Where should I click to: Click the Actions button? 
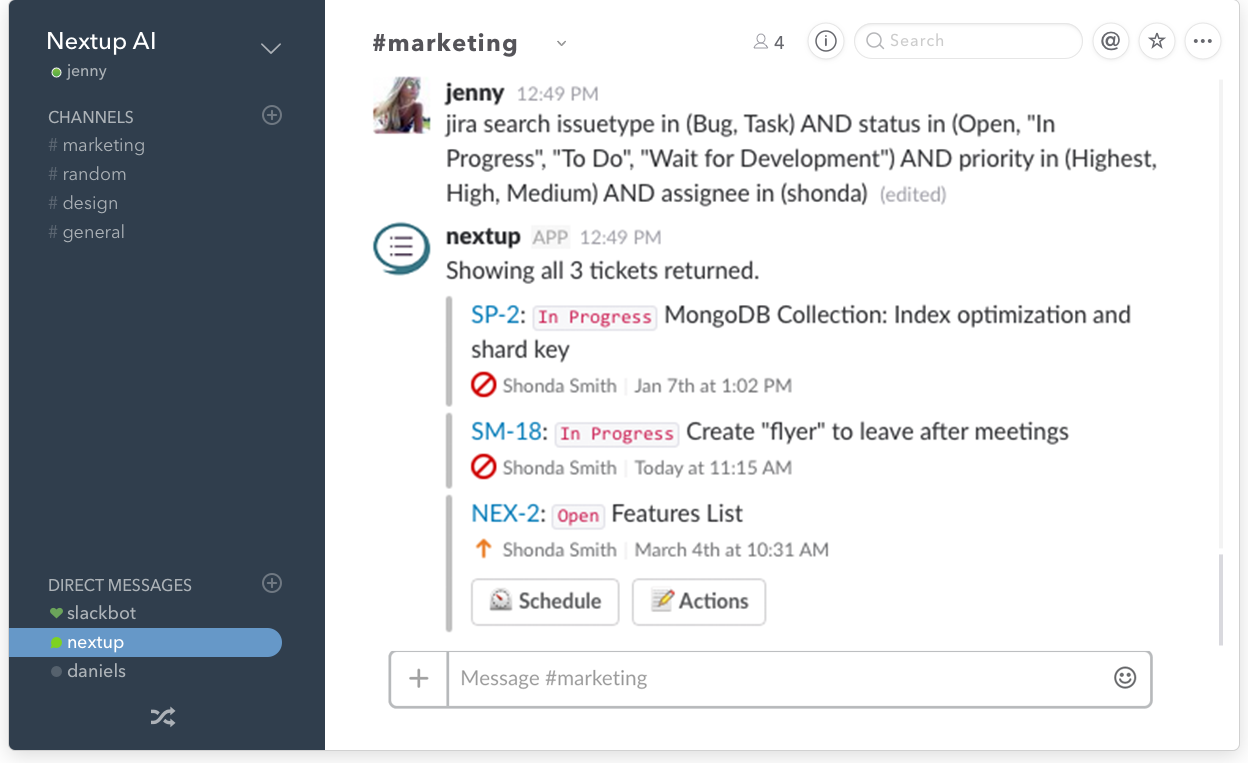(x=699, y=601)
